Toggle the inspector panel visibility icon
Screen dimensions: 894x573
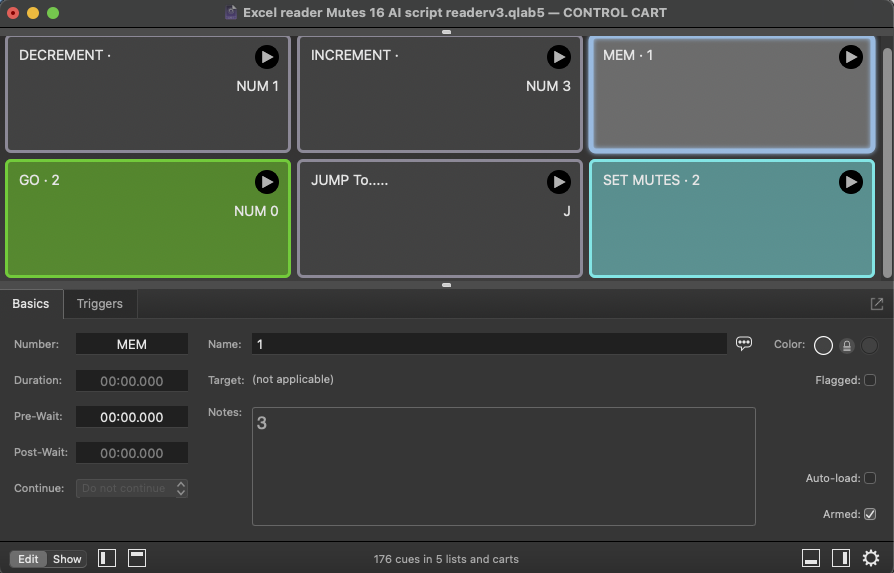click(812, 558)
